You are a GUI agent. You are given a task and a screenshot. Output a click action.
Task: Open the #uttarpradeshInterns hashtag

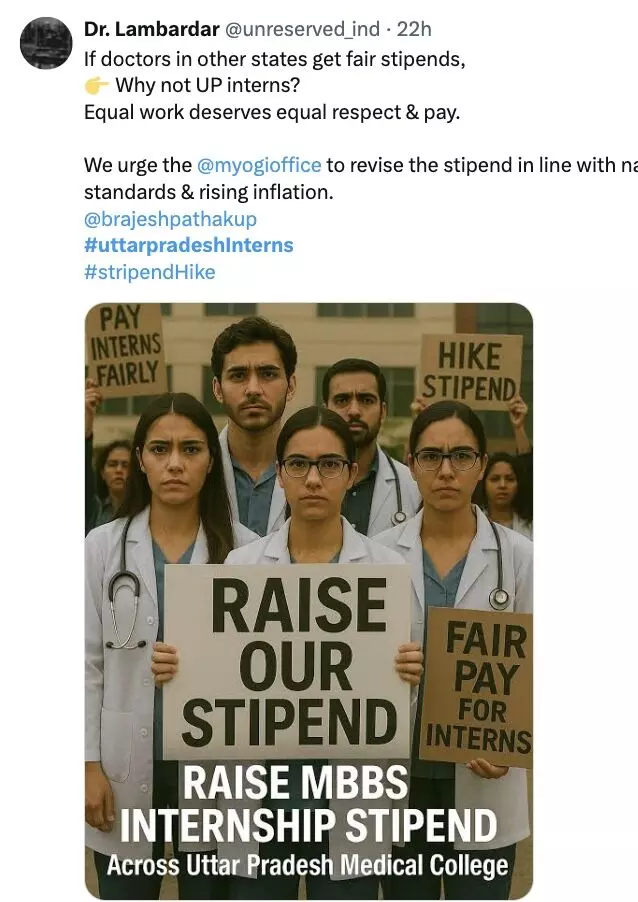tap(189, 245)
